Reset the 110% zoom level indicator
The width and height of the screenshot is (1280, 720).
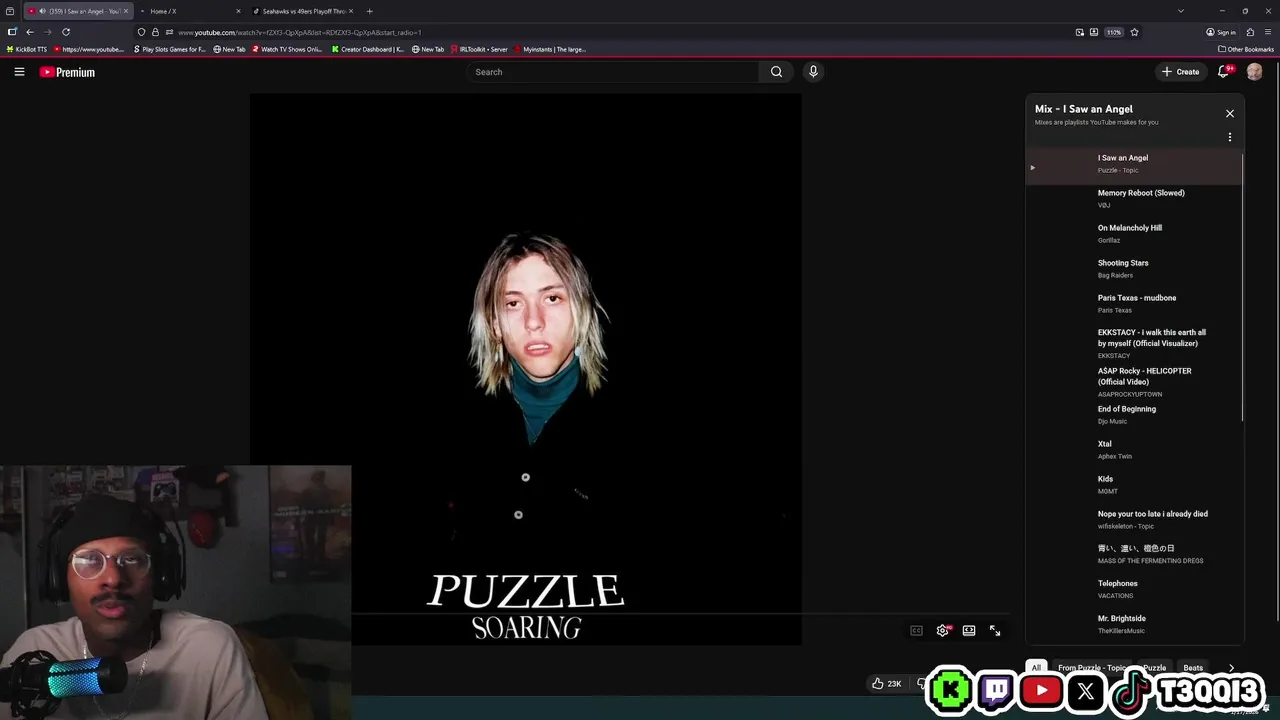1114,32
